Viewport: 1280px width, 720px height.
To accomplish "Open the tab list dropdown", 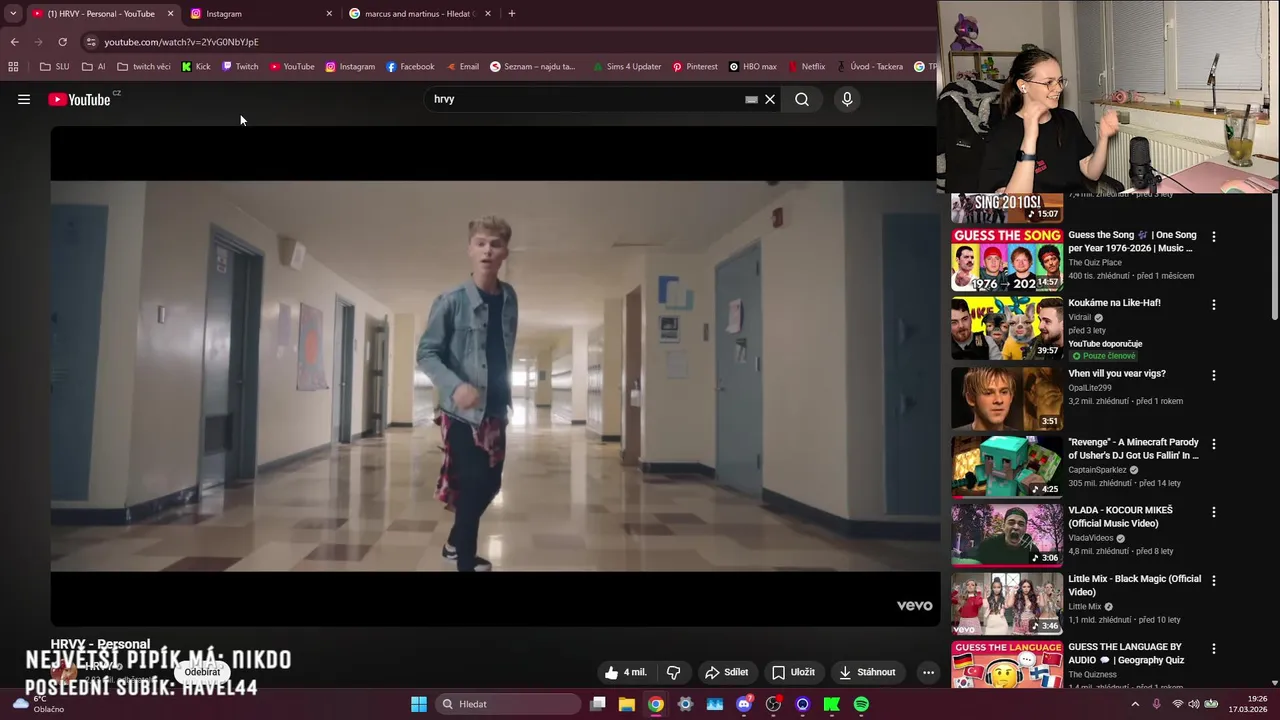I will pyautogui.click(x=13, y=14).
